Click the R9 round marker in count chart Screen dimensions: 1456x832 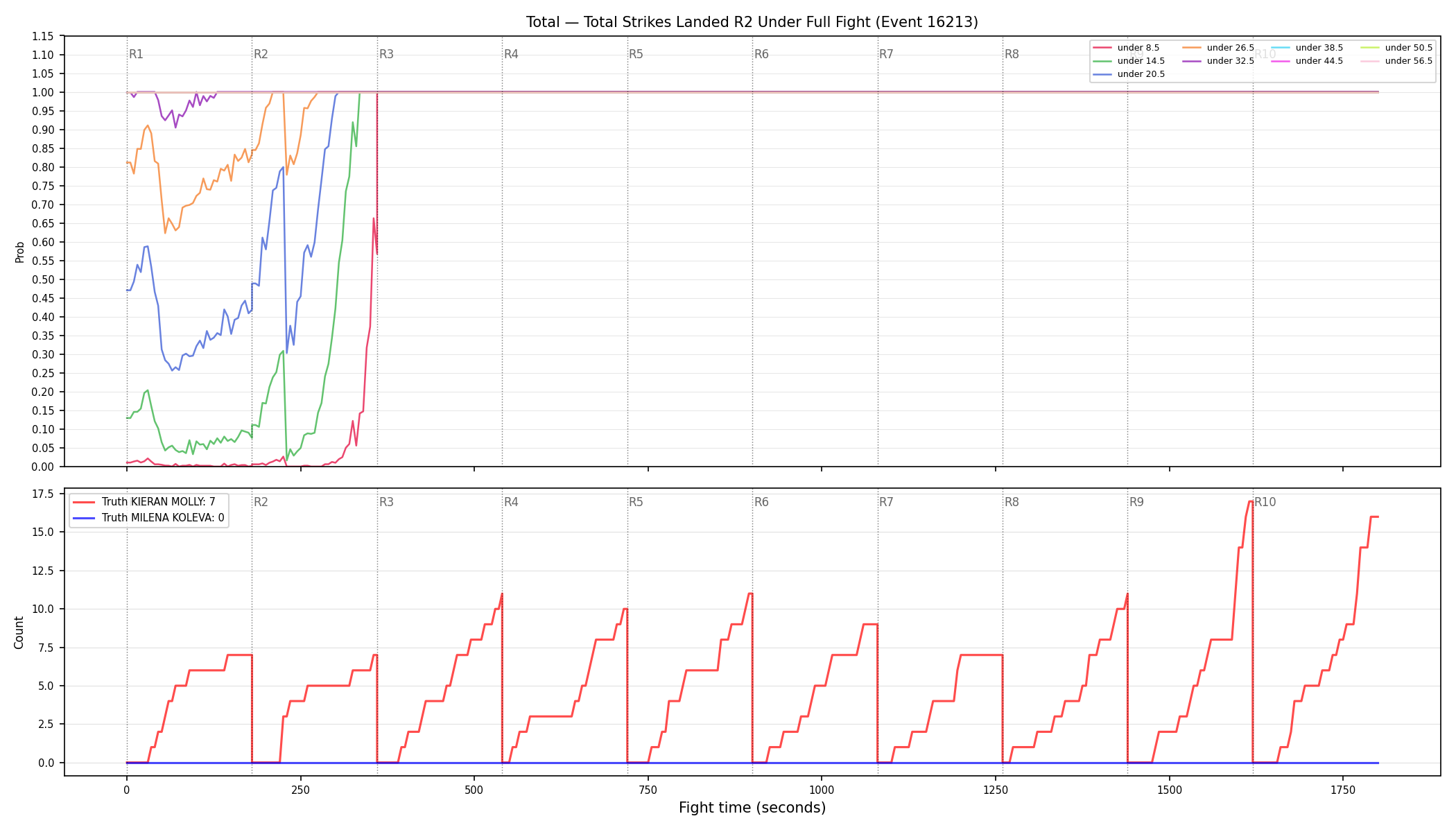click(x=1136, y=502)
